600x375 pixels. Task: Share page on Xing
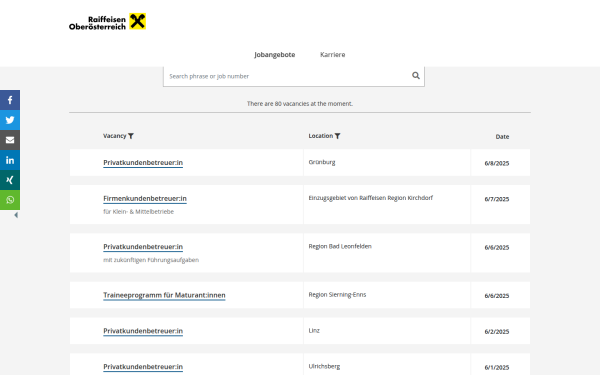(x=10, y=180)
